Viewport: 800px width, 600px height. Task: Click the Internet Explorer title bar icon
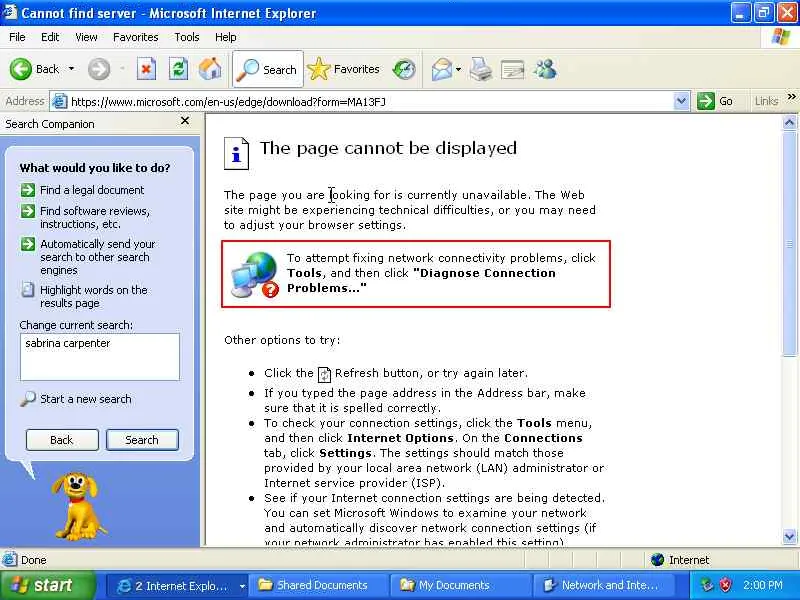click(10, 12)
